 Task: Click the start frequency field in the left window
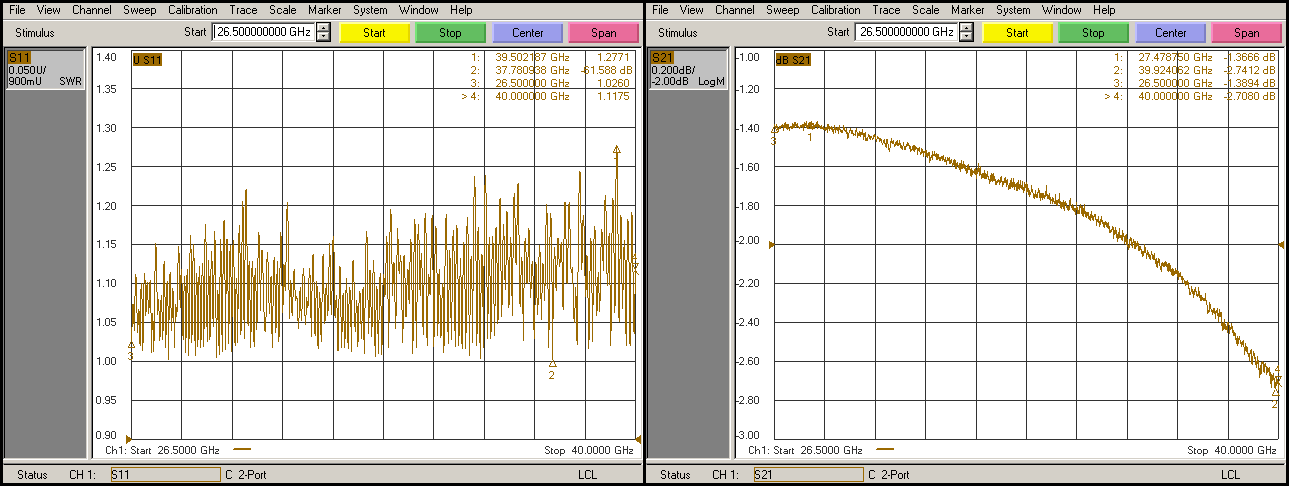click(x=263, y=32)
